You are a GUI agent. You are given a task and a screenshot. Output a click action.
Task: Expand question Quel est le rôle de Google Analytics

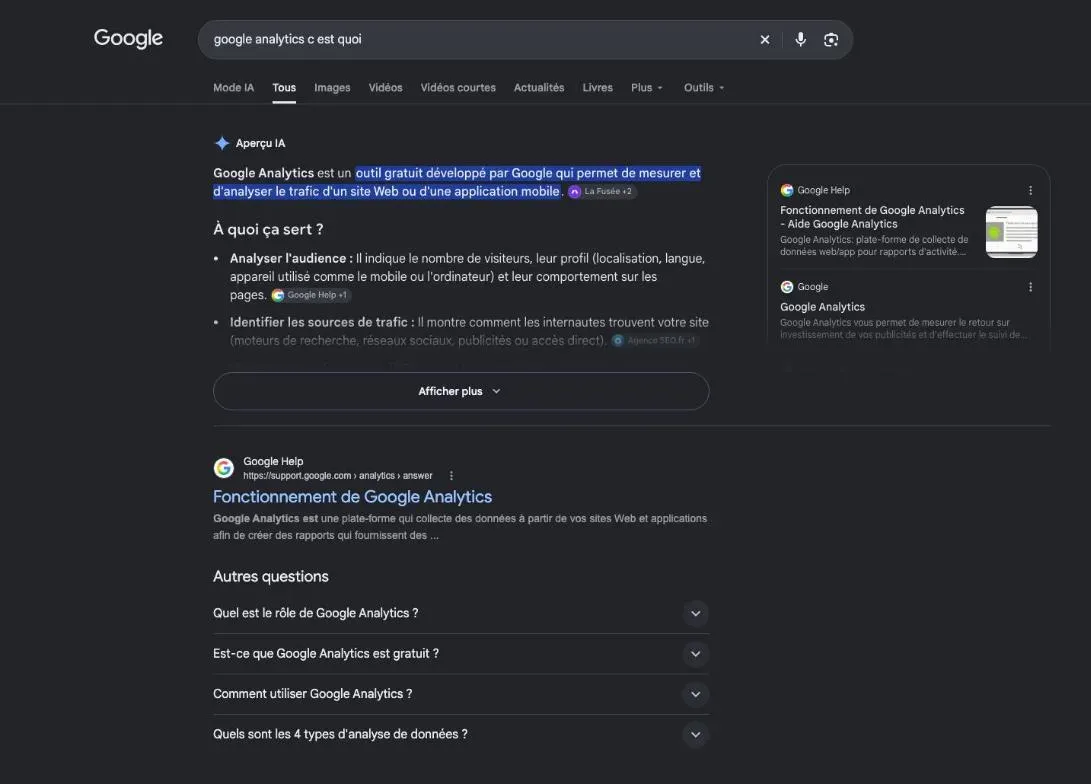tap(461, 613)
